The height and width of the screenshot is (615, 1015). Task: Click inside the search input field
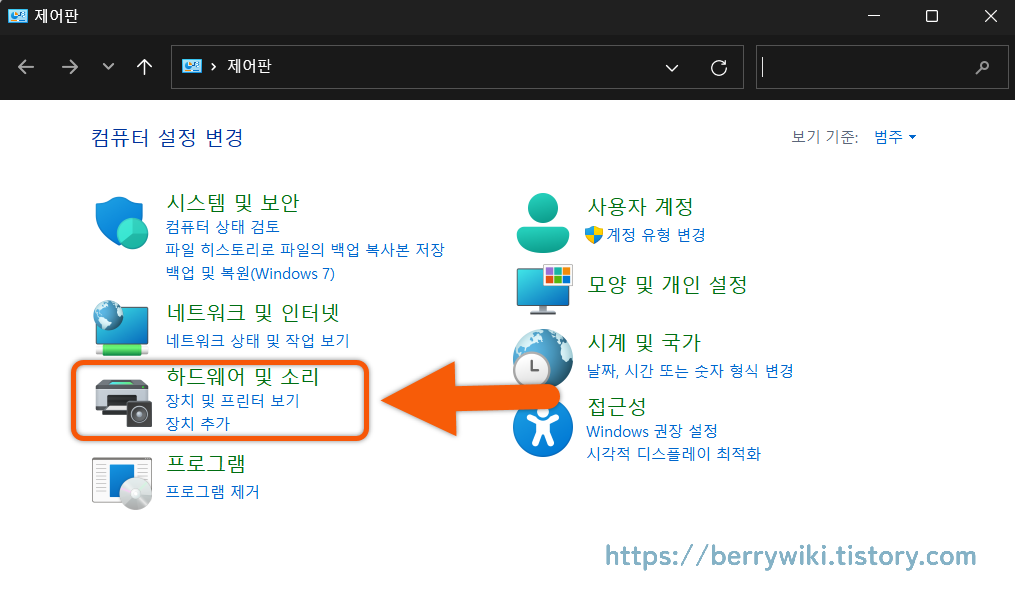click(870, 67)
